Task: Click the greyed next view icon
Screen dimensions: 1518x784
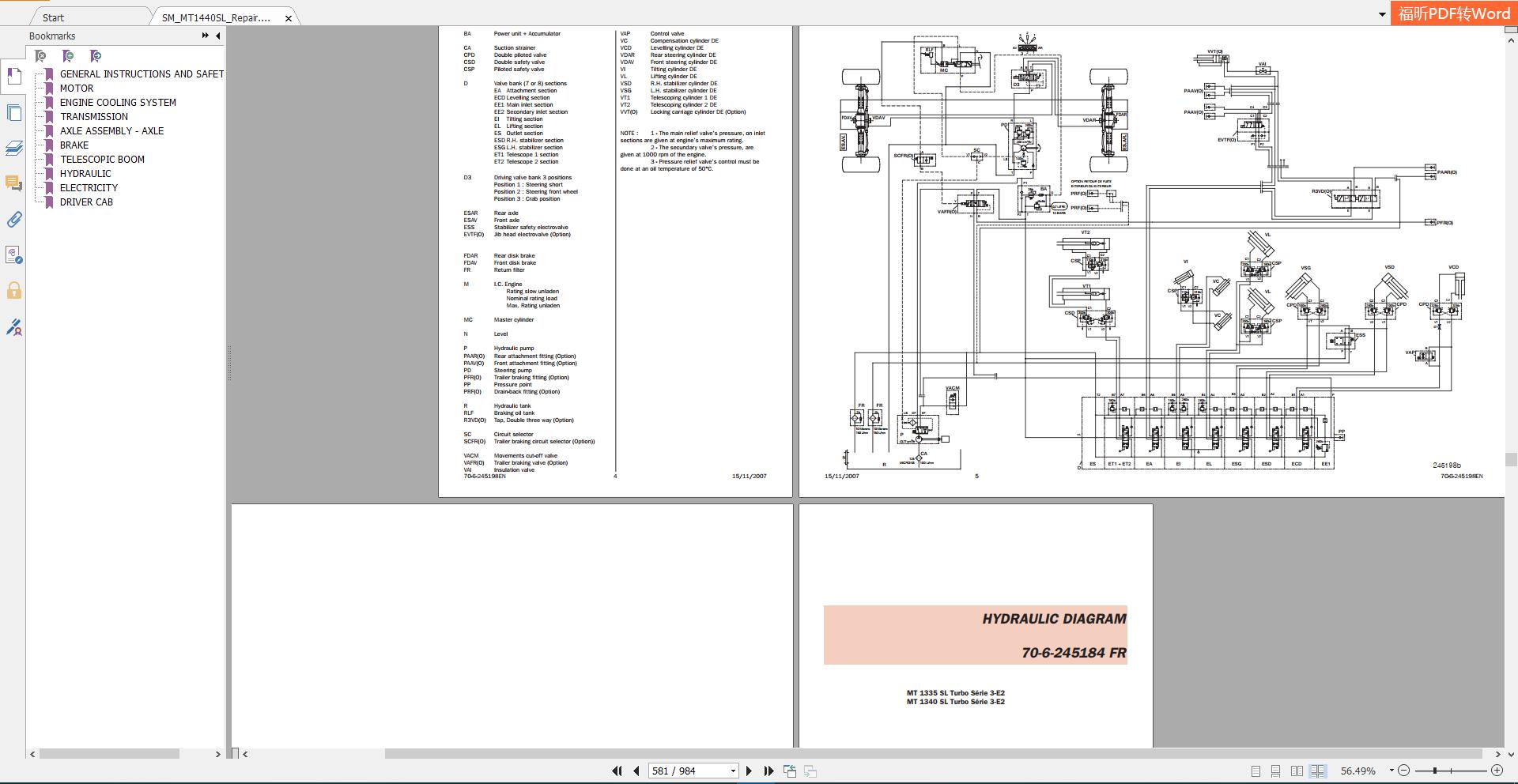Action: [x=810, y=771]
